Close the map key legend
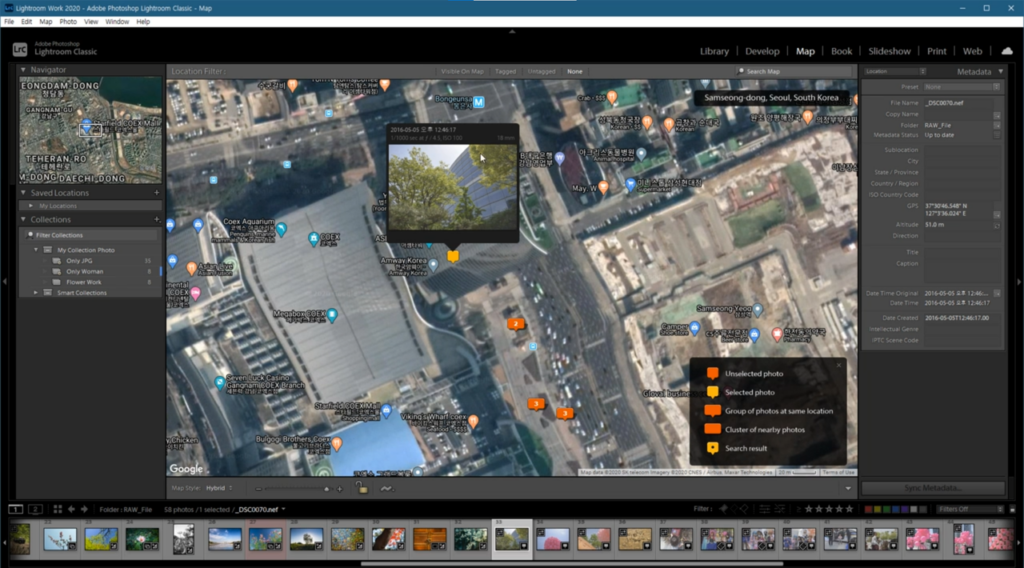The height and width of the screenshot is (568, 1024). tap(839, 365)
